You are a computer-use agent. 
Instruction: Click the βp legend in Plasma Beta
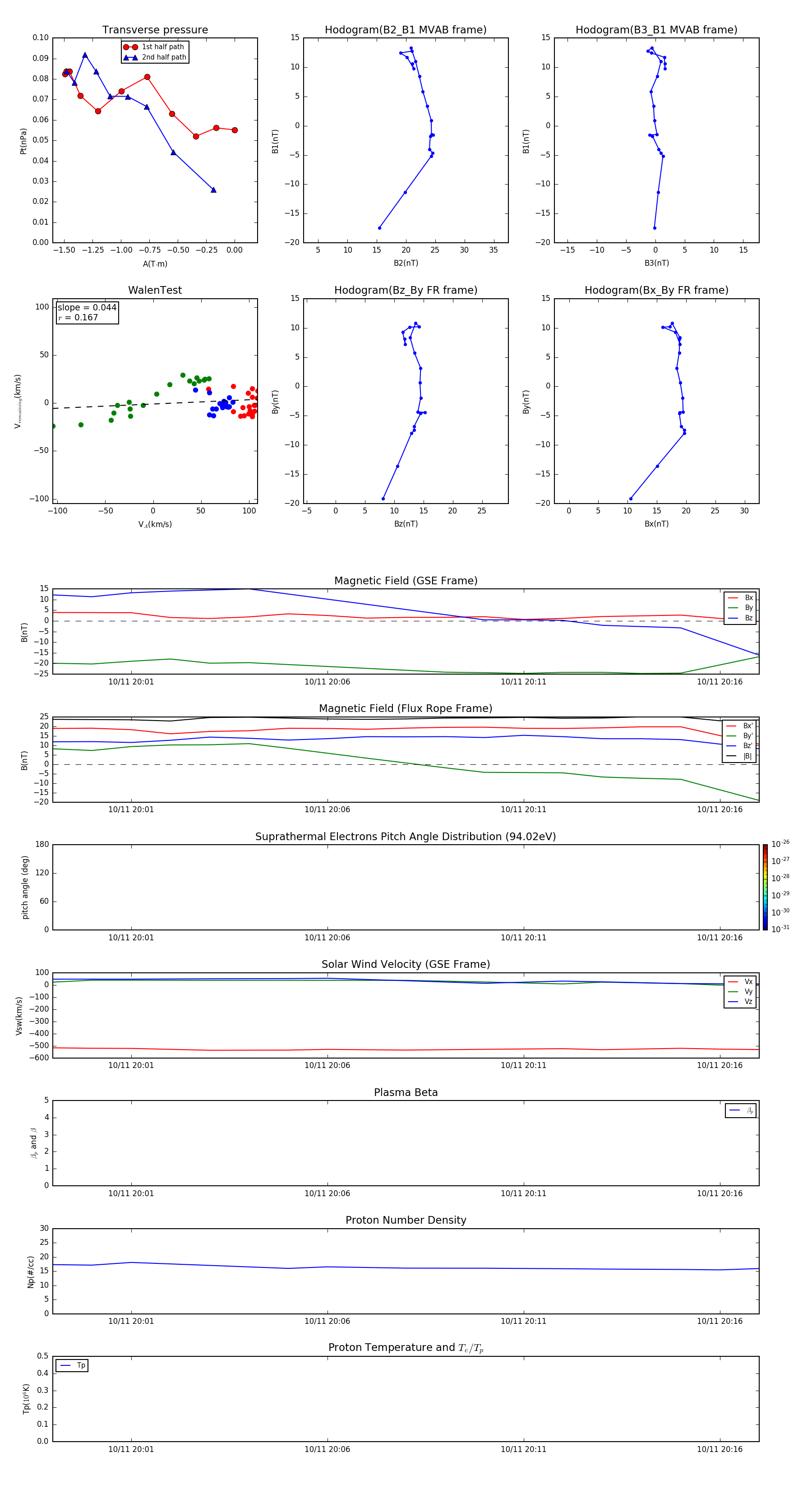pyautogui.click(x=740, y=1110)
